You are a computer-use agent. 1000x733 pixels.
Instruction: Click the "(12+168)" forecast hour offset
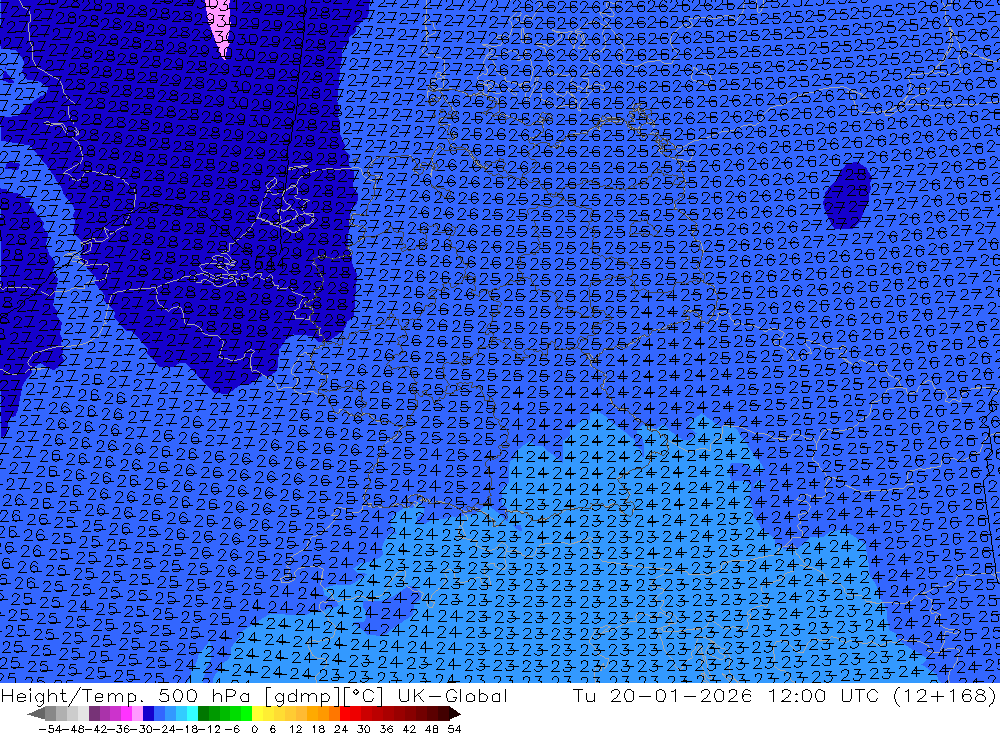945,695
